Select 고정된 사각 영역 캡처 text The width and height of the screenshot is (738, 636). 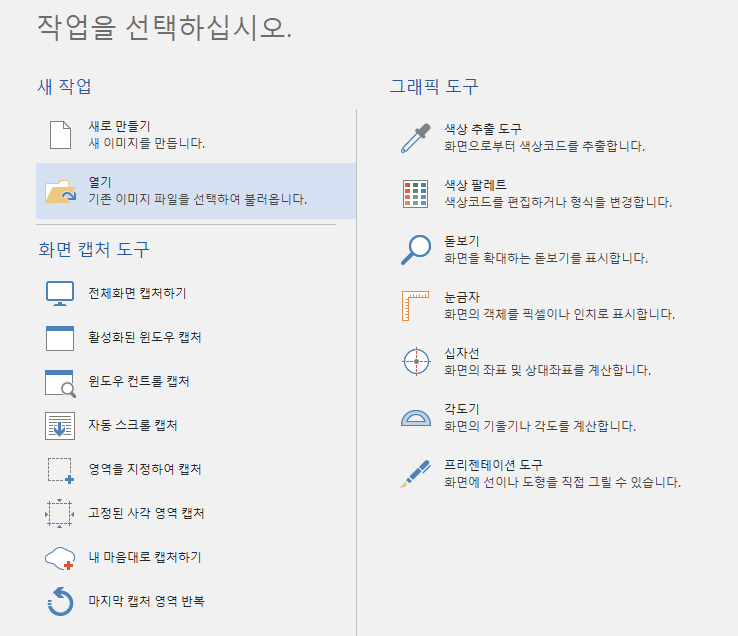point(146,513)
